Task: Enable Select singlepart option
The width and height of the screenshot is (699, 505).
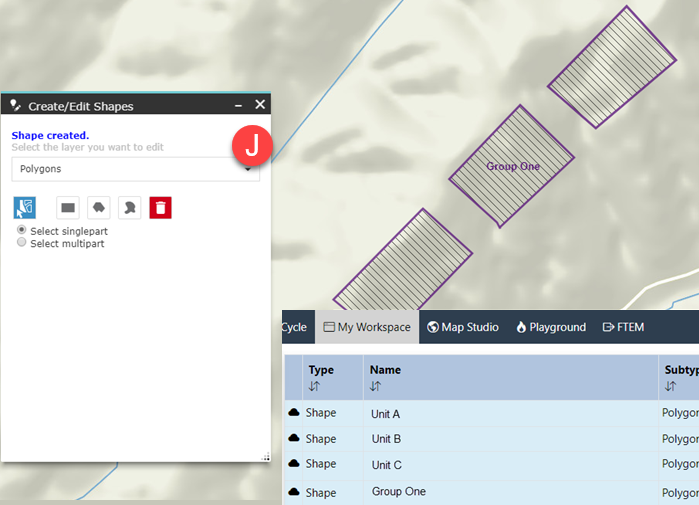Action: [x=22, y=231]
